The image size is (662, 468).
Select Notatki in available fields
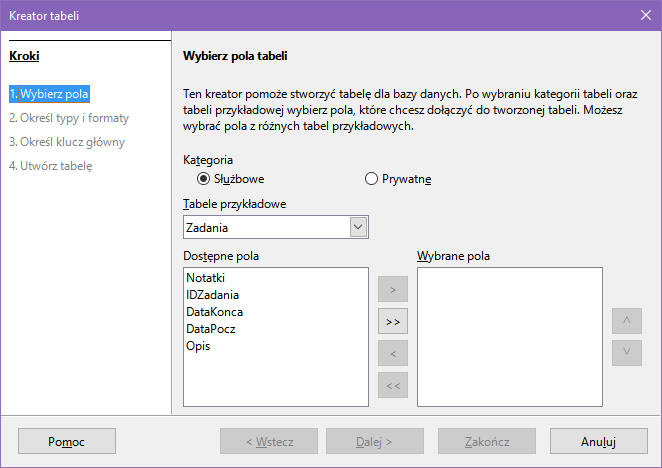(x=206, y=276)
